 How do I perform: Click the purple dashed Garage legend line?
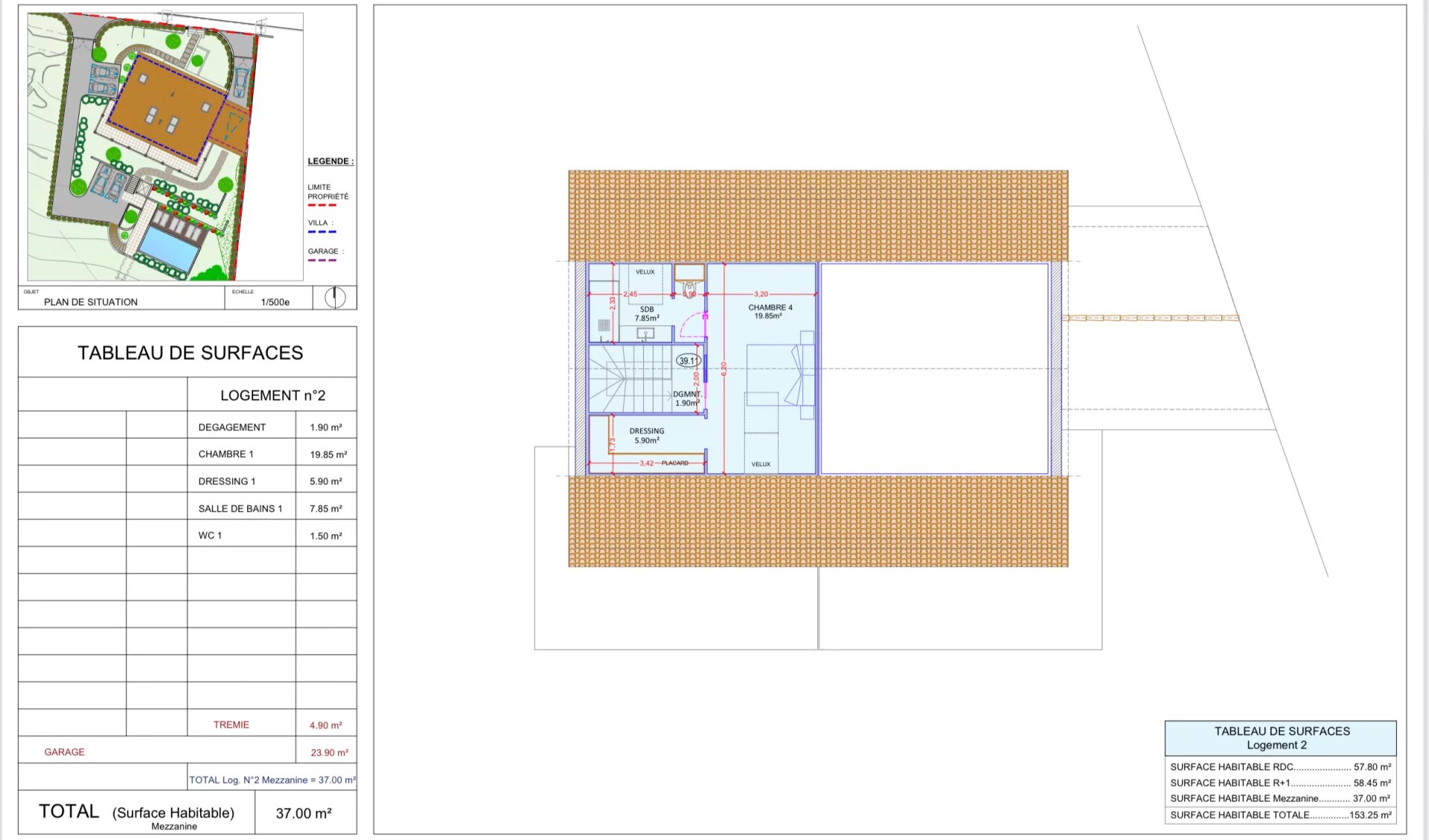point(322,260)
